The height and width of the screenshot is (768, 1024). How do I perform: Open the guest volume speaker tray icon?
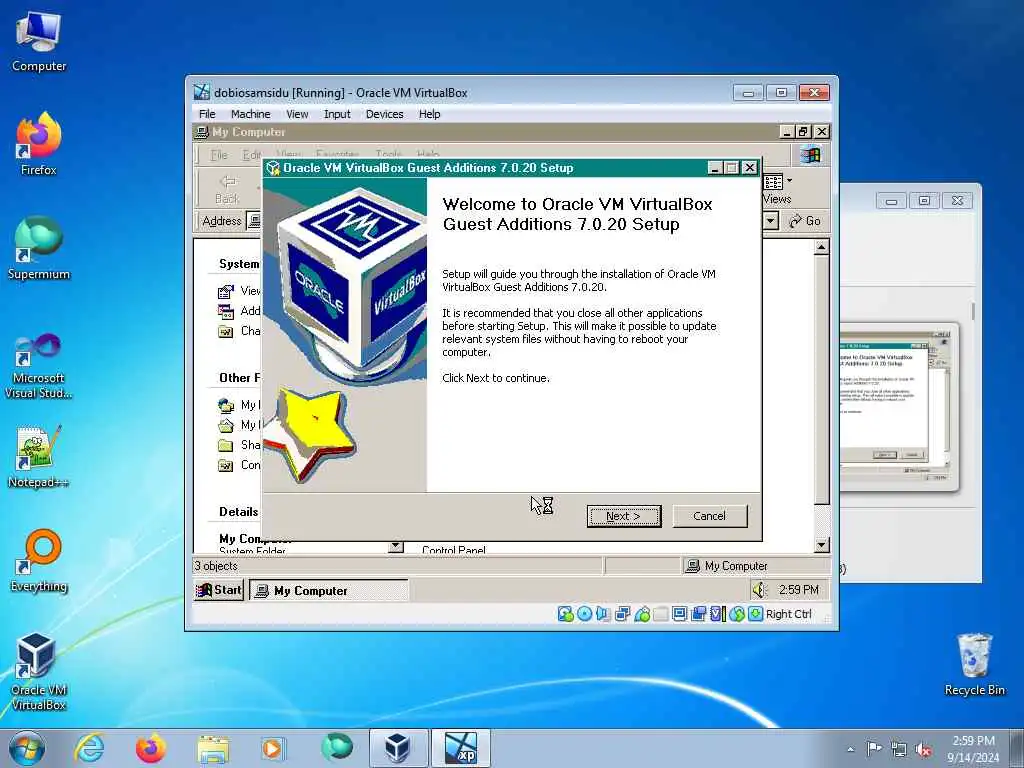point(759,590)
